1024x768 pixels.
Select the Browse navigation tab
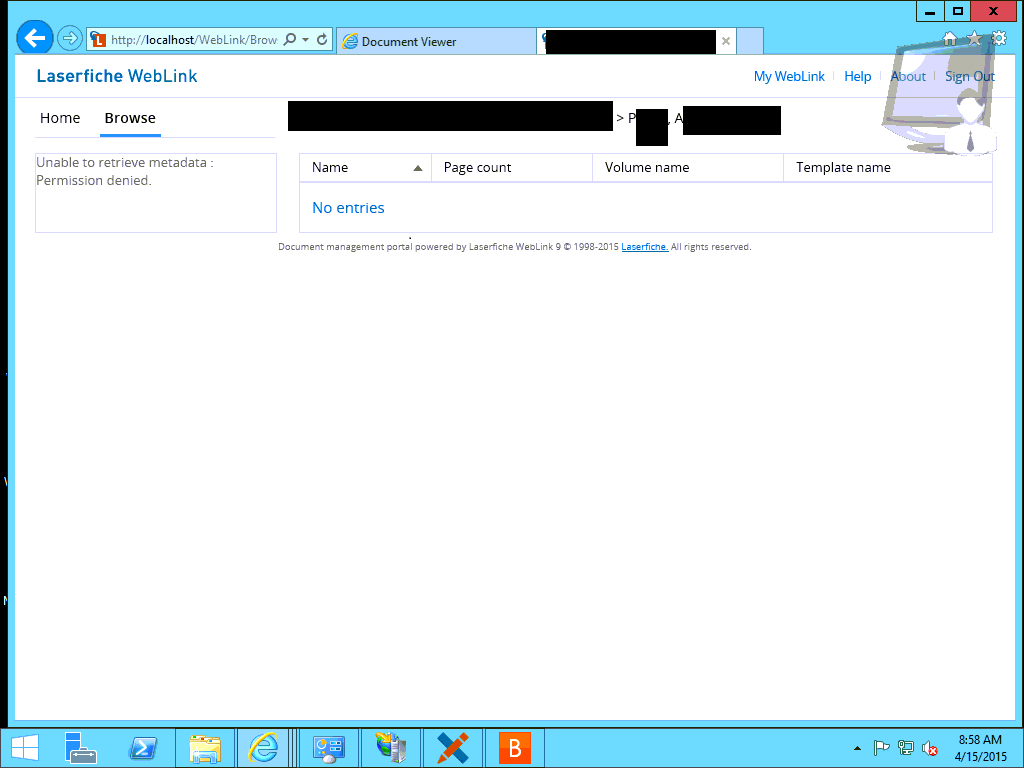point(130,118)
